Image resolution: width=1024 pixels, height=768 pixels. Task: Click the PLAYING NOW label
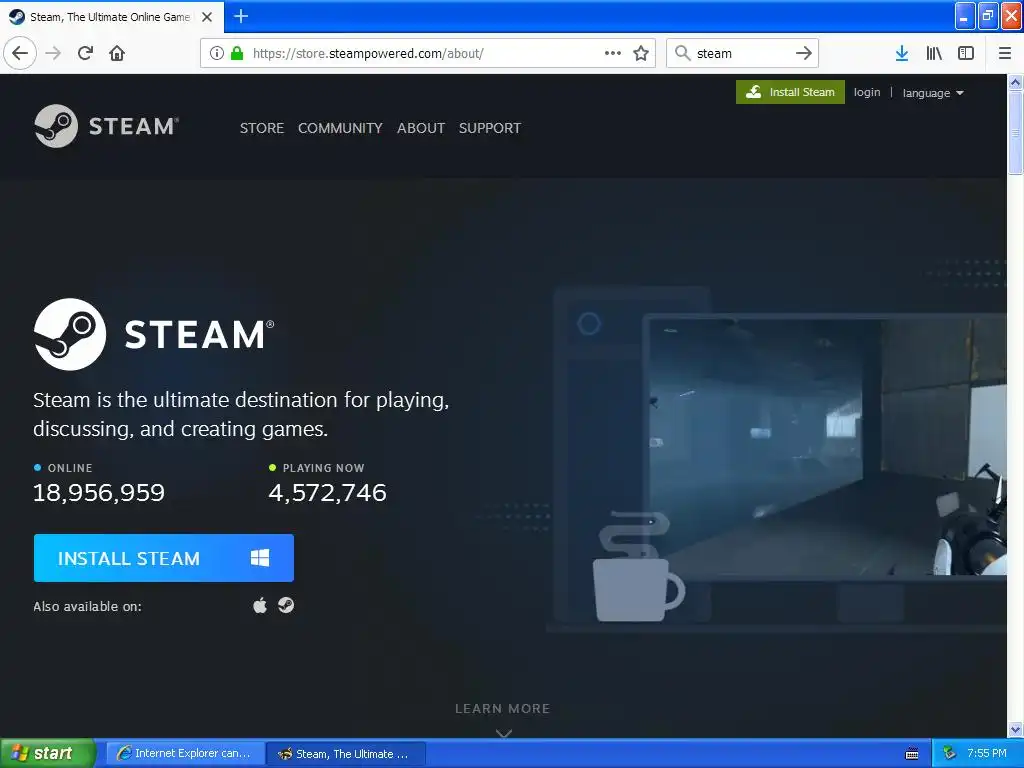point(323,468)
